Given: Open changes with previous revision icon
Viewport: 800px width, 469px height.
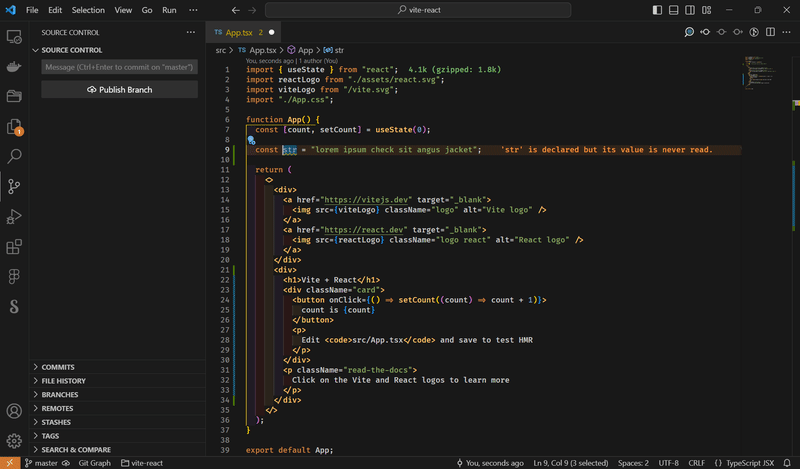Looking at the screenshot, I should pyautogui.click(x=705, y=32).
